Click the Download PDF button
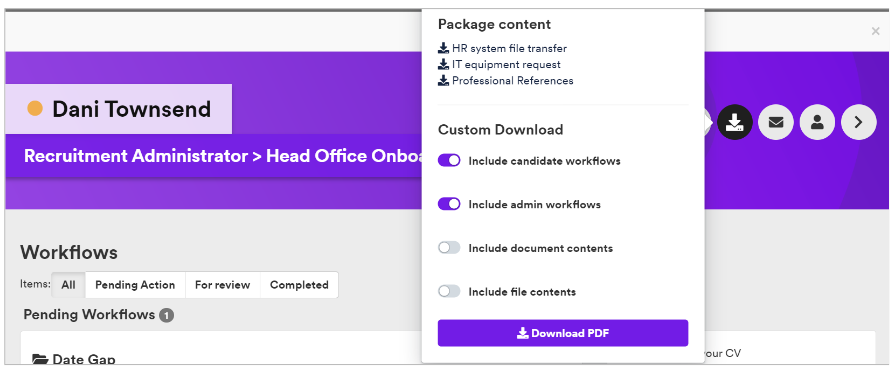 563,333
